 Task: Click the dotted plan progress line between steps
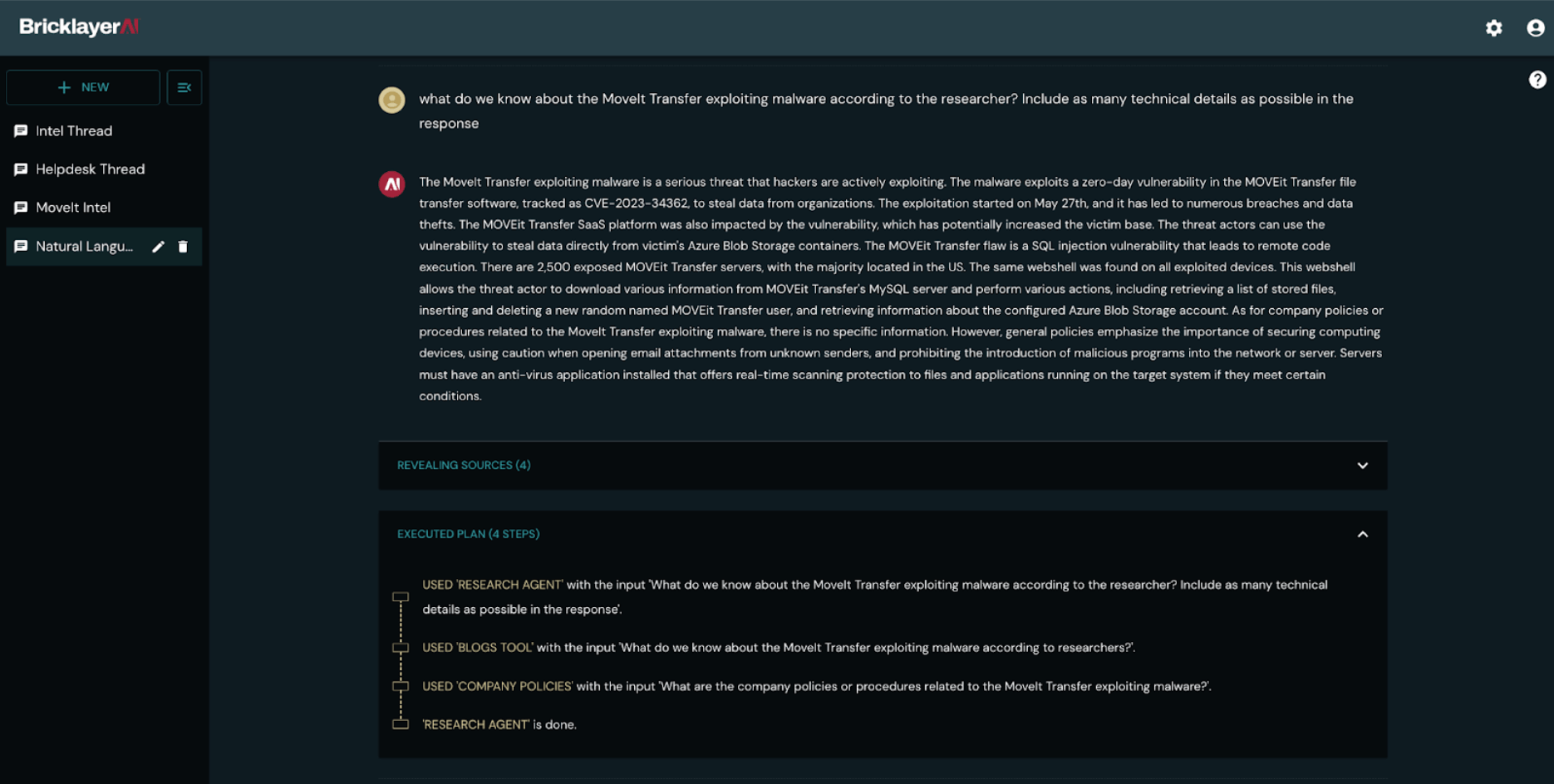(x=401, y=623)
